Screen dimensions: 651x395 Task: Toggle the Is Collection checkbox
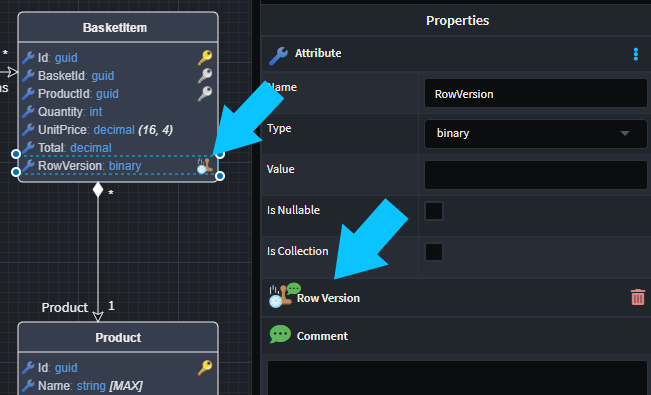(434, 252)
